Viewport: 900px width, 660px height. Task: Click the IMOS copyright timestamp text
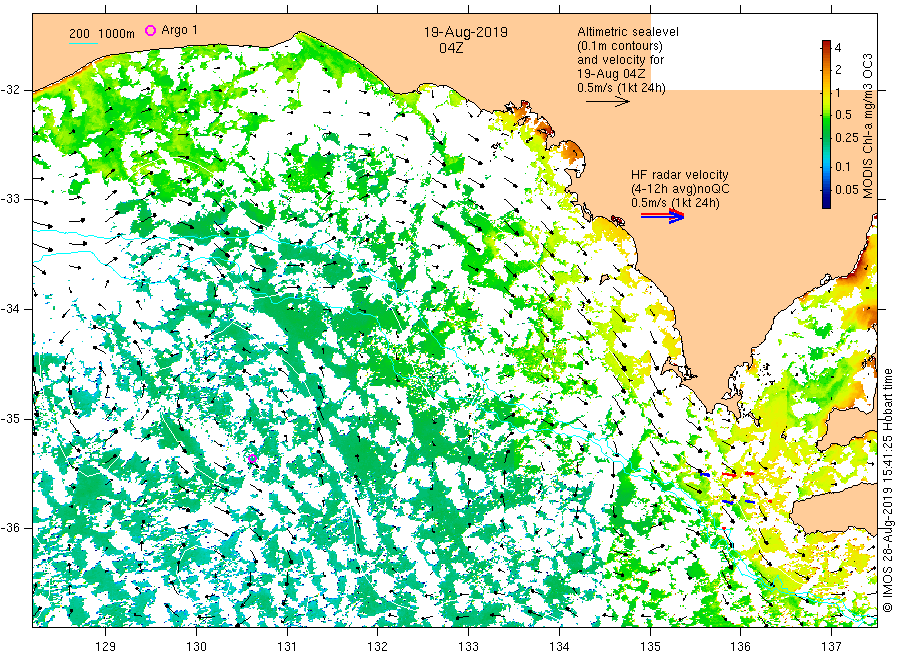click(x=887, y=491)
